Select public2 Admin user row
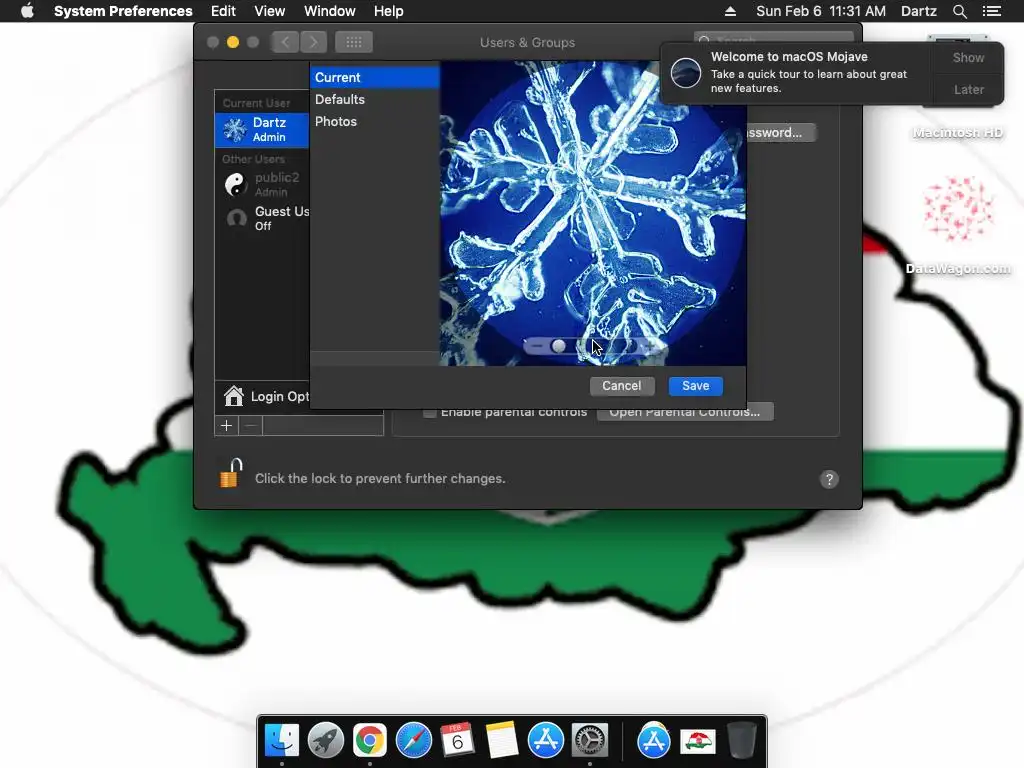Image resolution: width=1024 pixels, height=768 pixels. [x=262, y=184]
